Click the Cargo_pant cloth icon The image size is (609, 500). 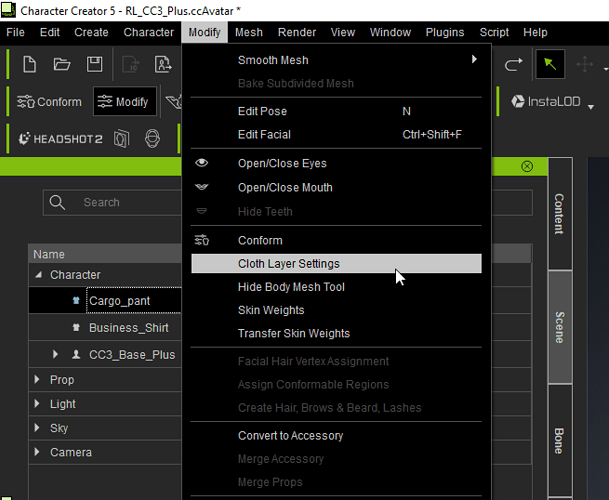(76, 300)
